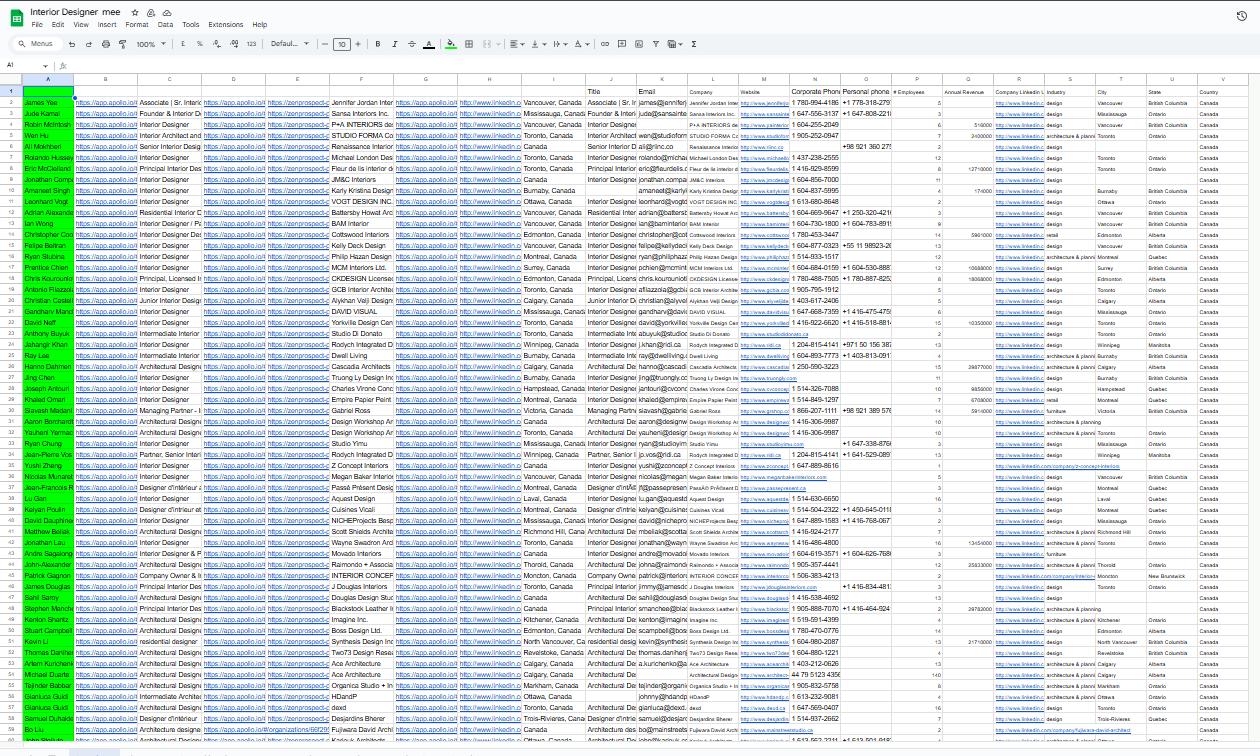
Task: Undo the last action
Action: click(x=73, y=44)
